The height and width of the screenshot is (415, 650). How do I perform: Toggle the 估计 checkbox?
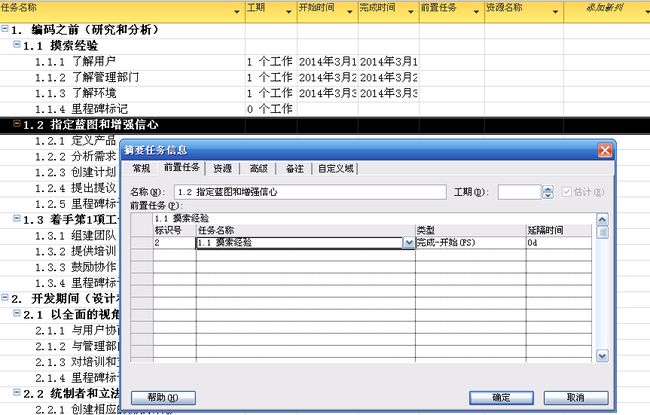point(567,192)
